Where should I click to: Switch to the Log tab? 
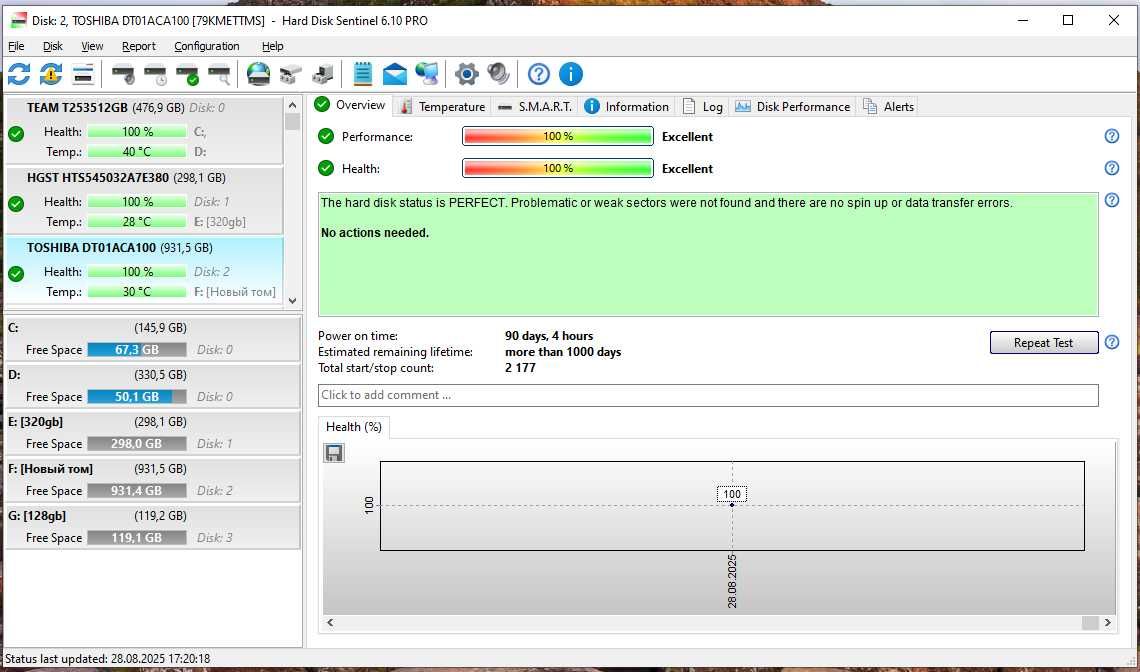click(x=702, y=106)
